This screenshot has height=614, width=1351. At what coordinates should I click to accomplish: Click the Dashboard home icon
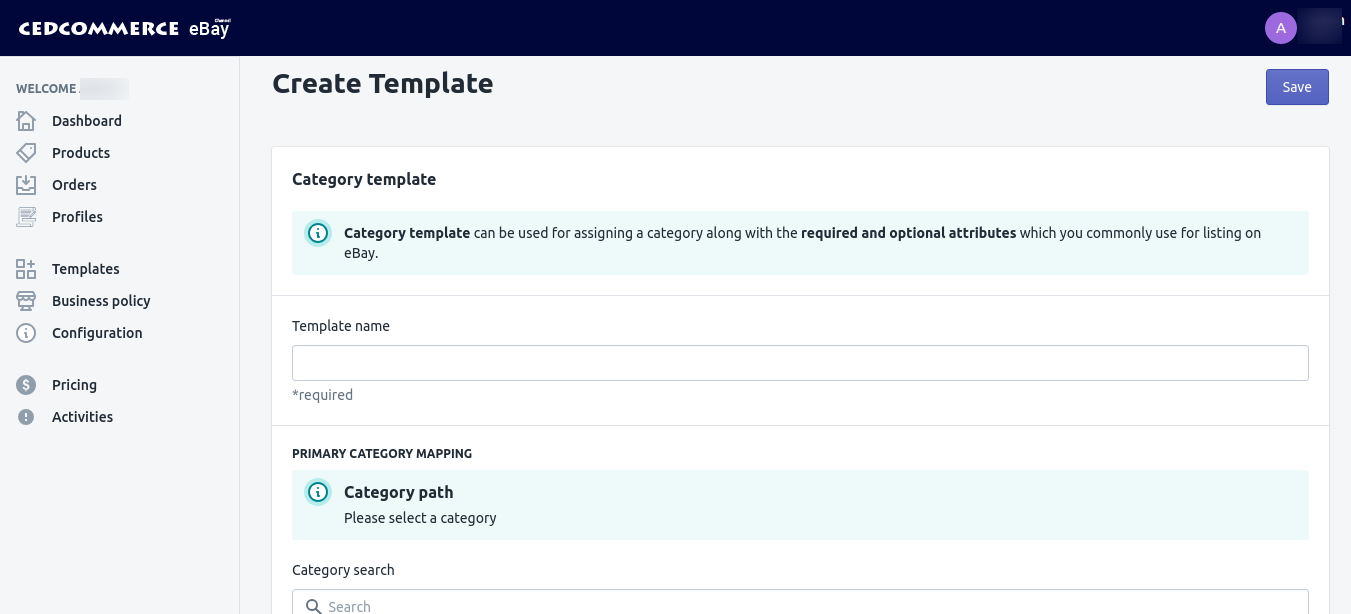(26, 121)
